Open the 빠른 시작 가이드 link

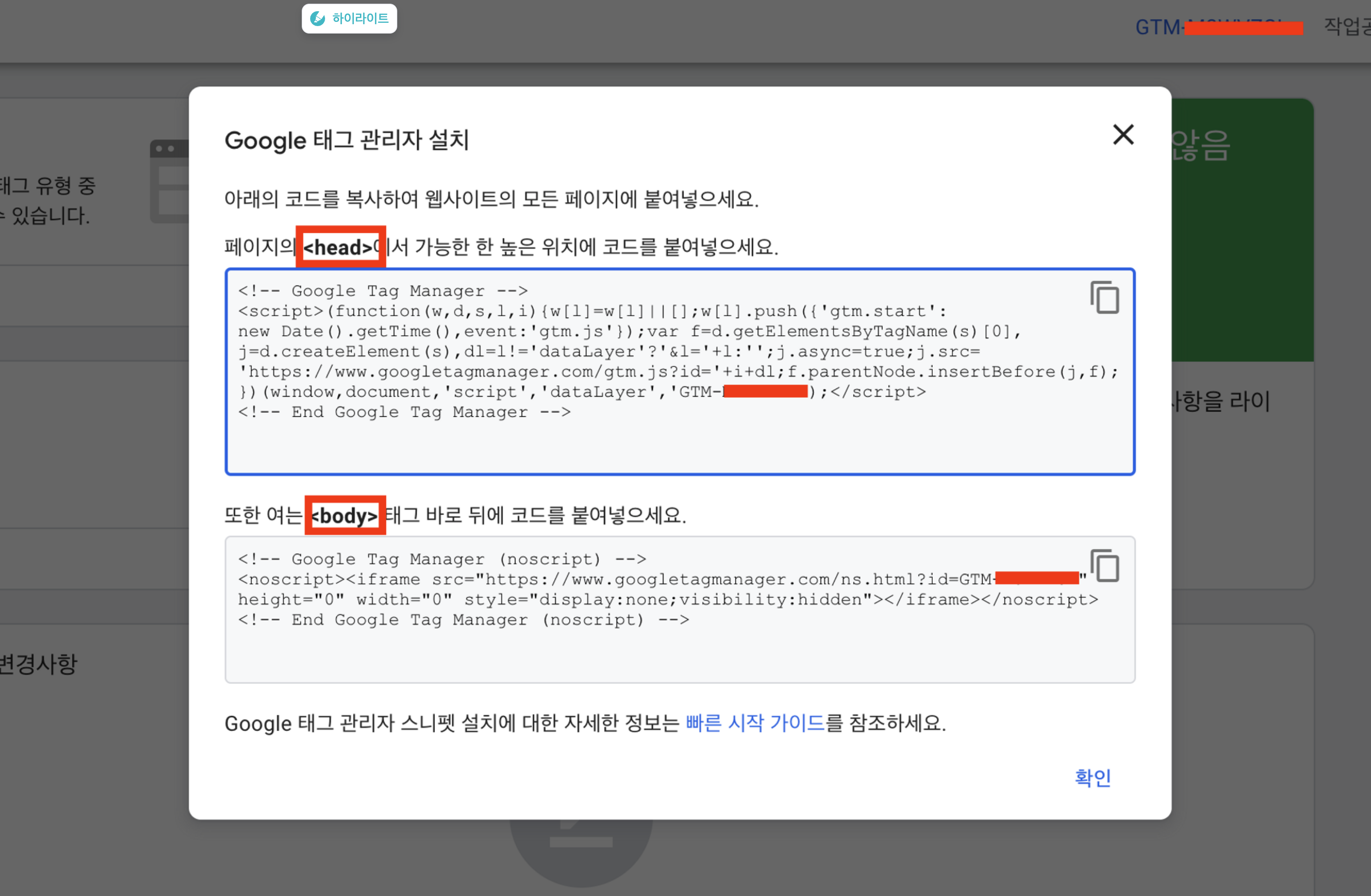(754, 723)
